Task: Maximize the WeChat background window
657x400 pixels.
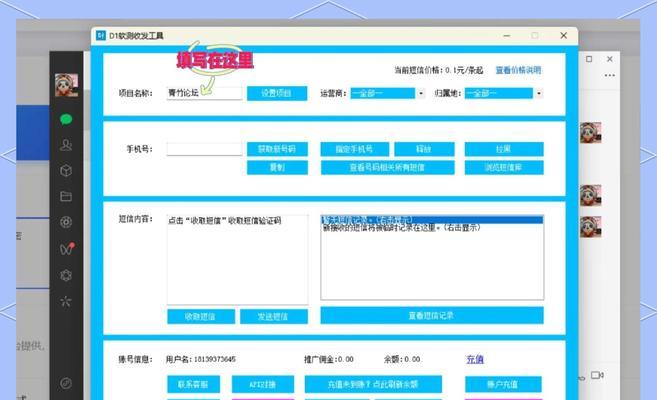Action: (x=589, y=59)
